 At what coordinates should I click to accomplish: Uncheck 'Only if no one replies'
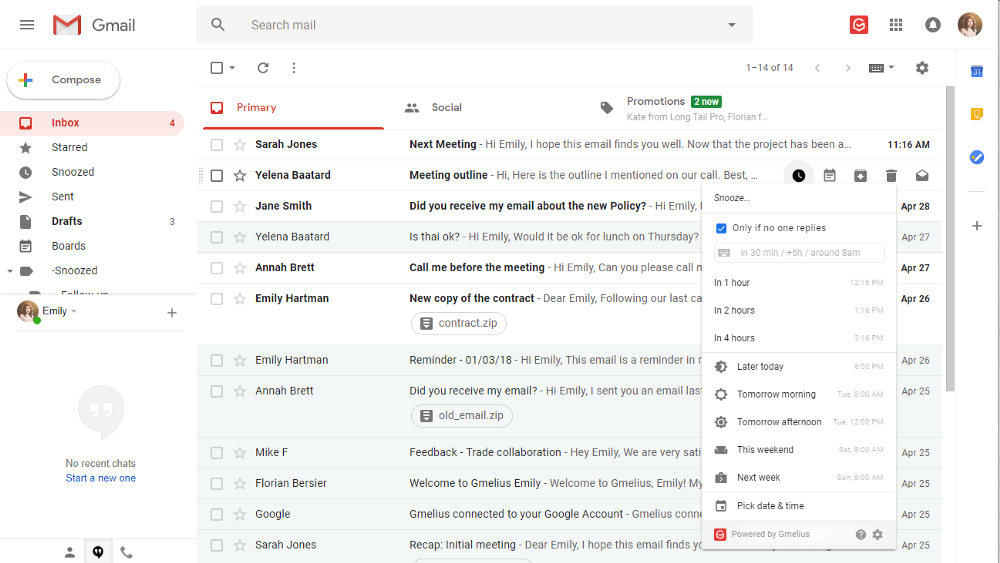722,228
